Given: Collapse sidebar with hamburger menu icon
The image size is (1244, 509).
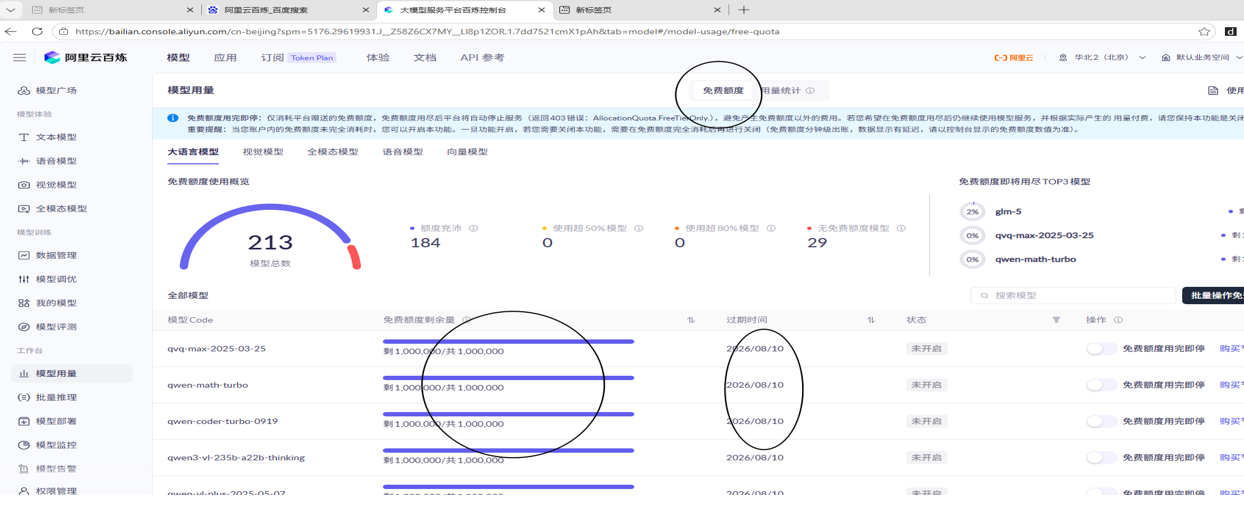Looking at the screenshot, I should click(x=19, y=58).
